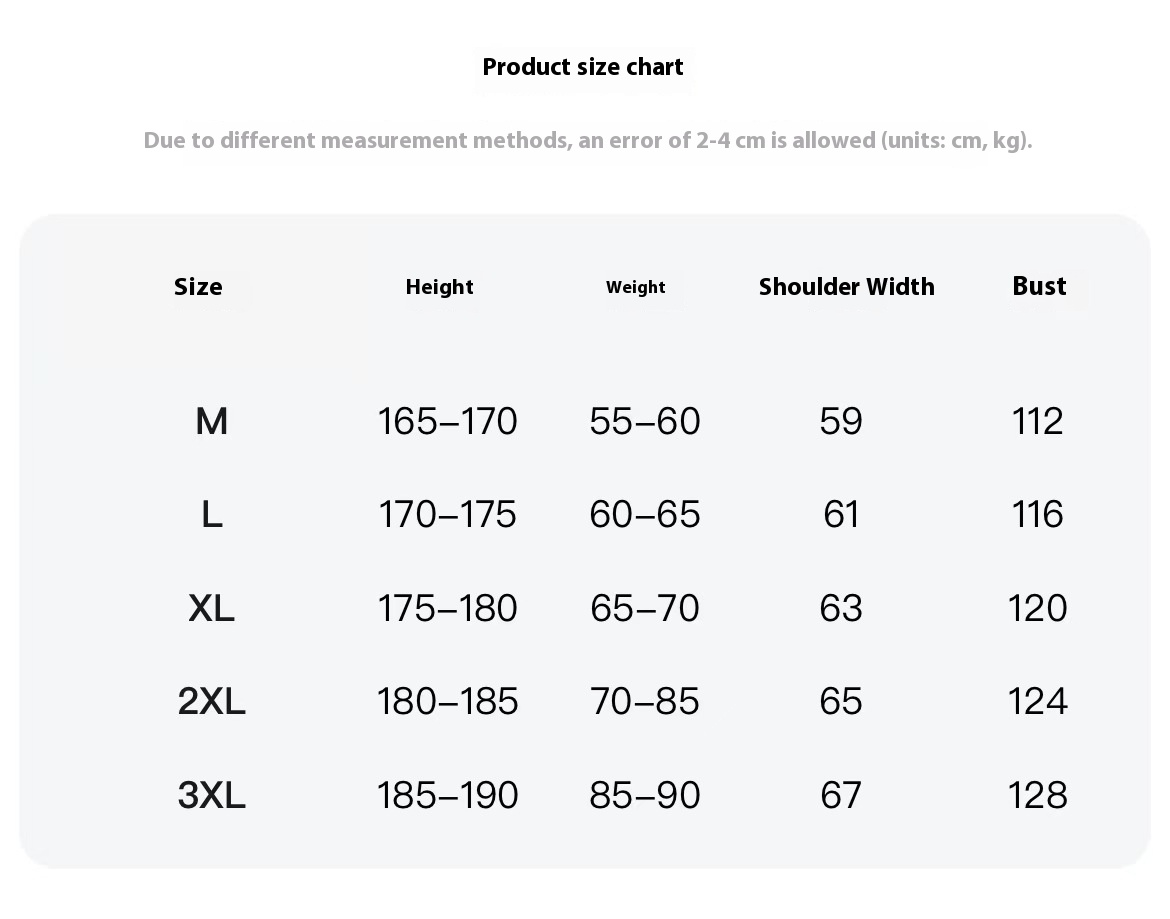Choose the 2XL size row label

pos(211,701)
